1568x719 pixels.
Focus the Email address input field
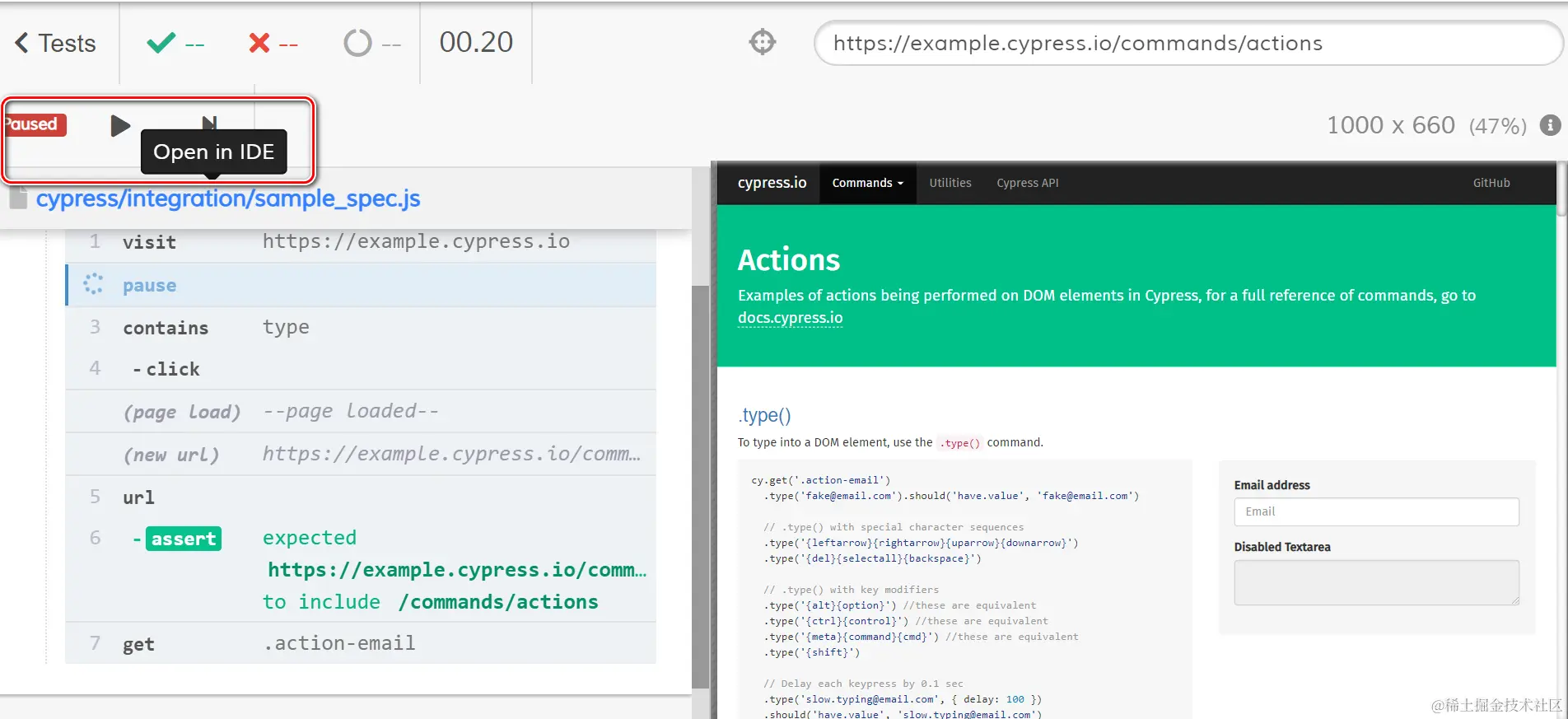click(x=1376, y=511)
